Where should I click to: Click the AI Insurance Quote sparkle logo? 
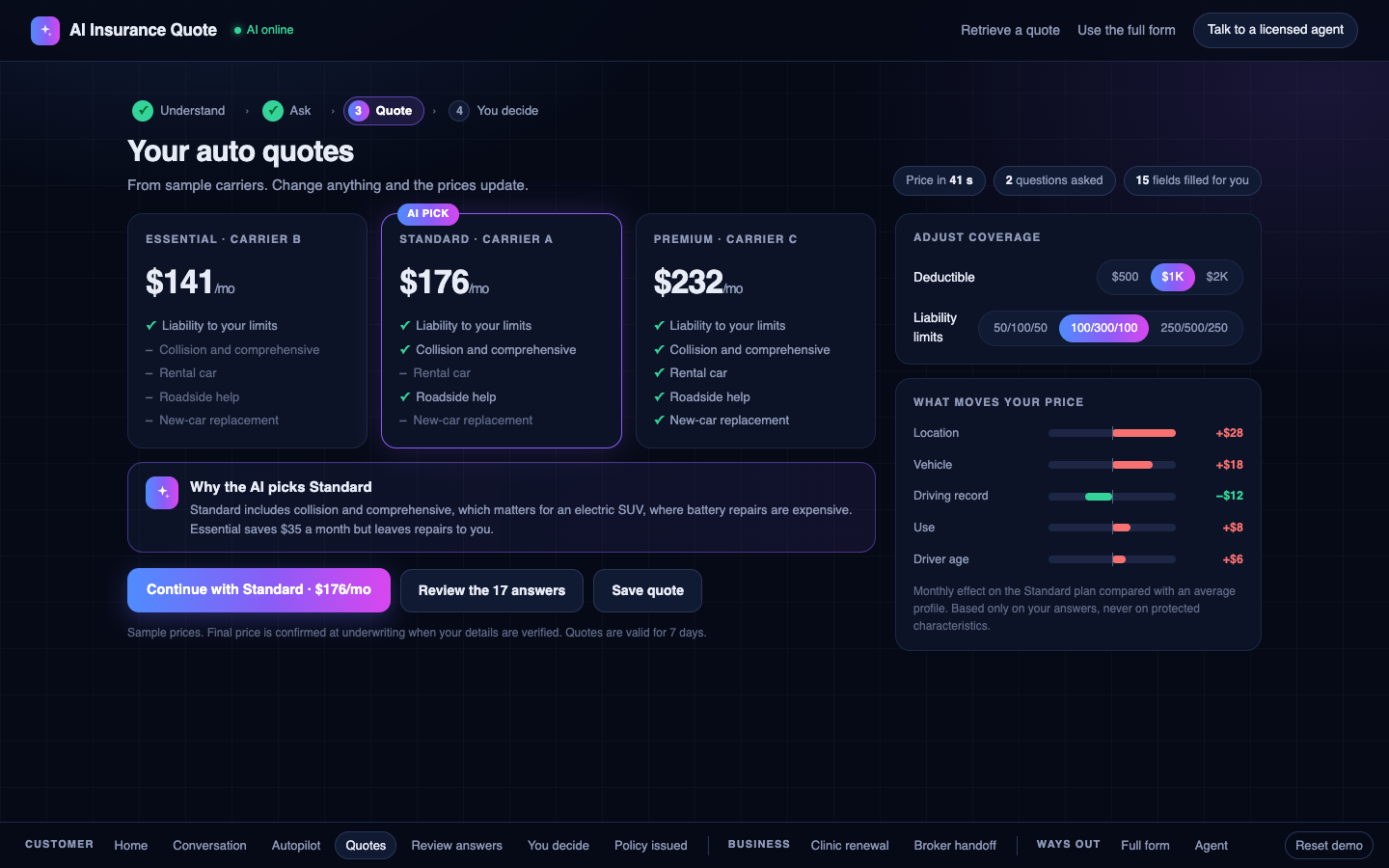45,31
